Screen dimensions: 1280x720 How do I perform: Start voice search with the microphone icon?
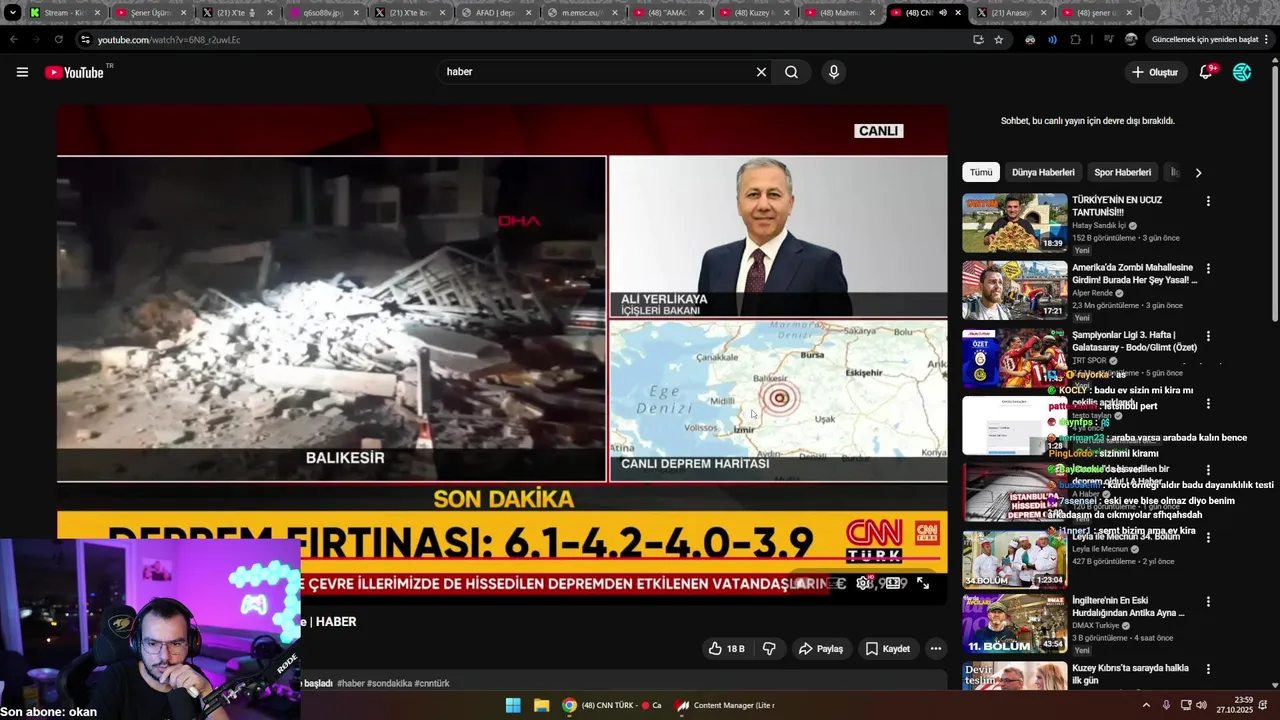(834, 72)
